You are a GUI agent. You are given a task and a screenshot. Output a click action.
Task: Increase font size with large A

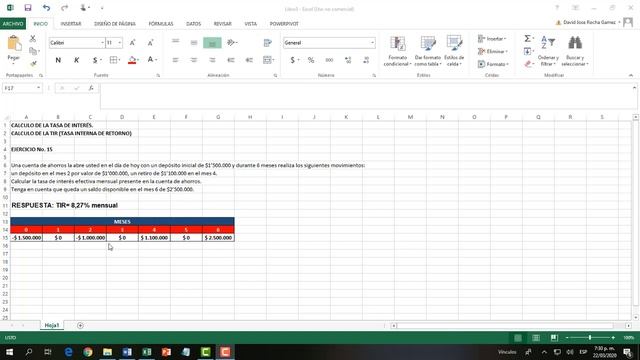pyautogui.click(x=133, y=42)
